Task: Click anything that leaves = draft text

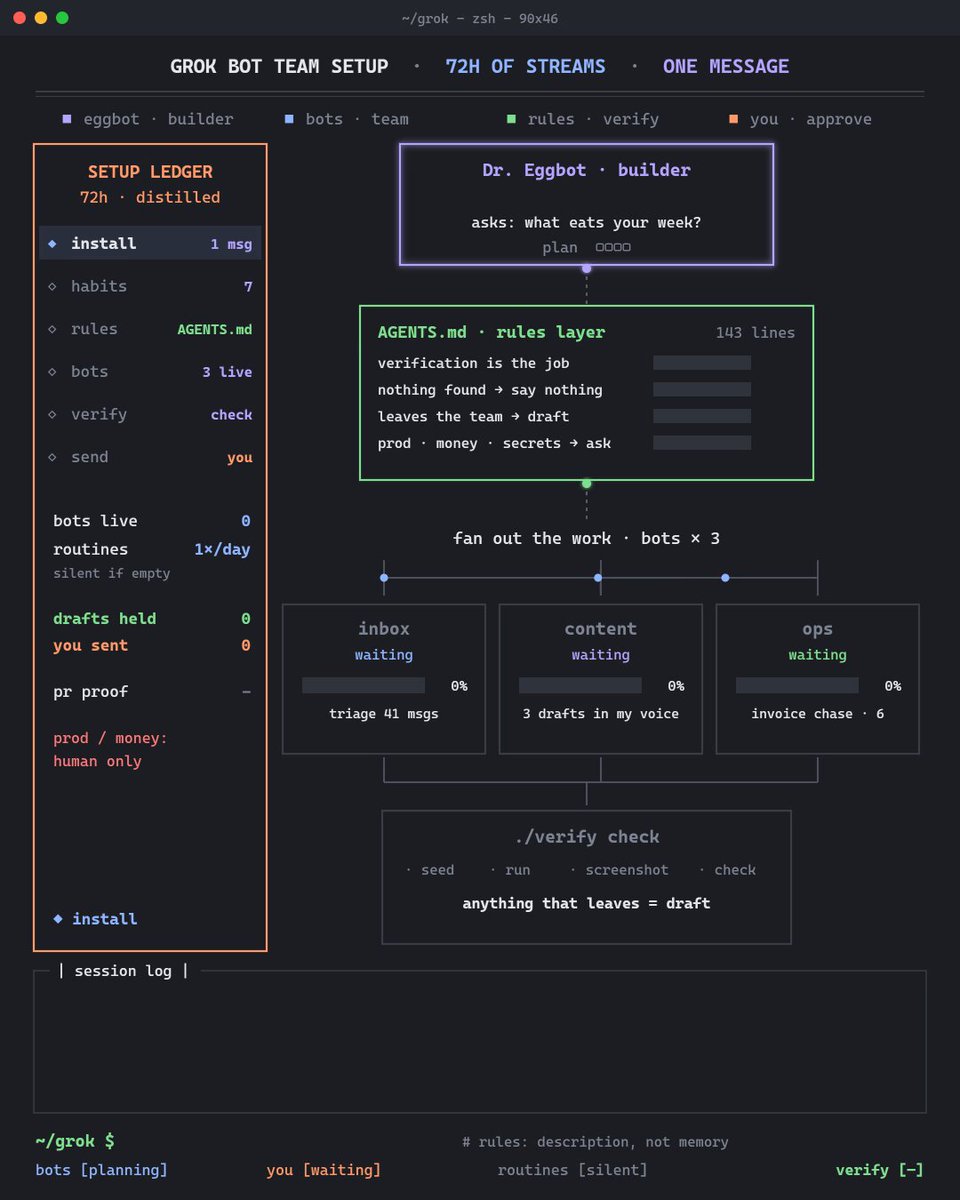Action: 586,903
